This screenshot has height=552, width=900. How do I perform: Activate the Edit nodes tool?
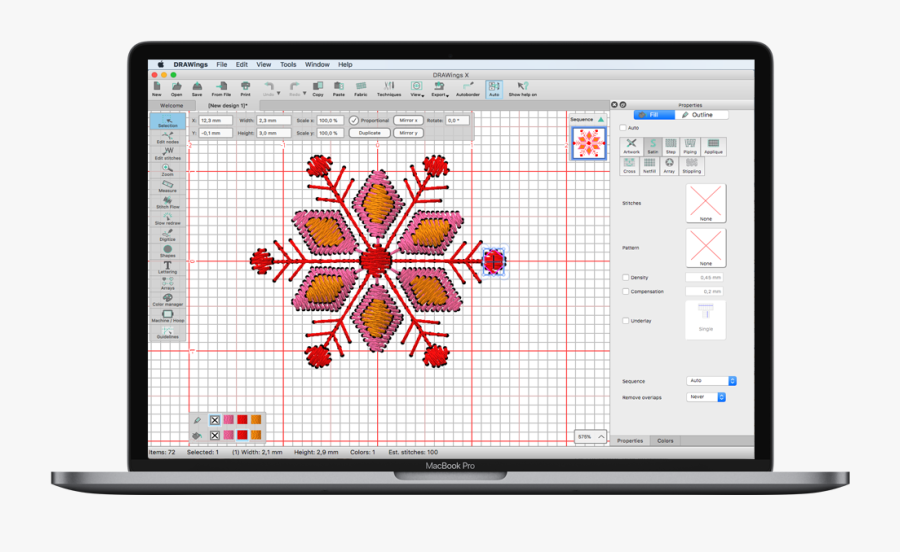point(168,138)
